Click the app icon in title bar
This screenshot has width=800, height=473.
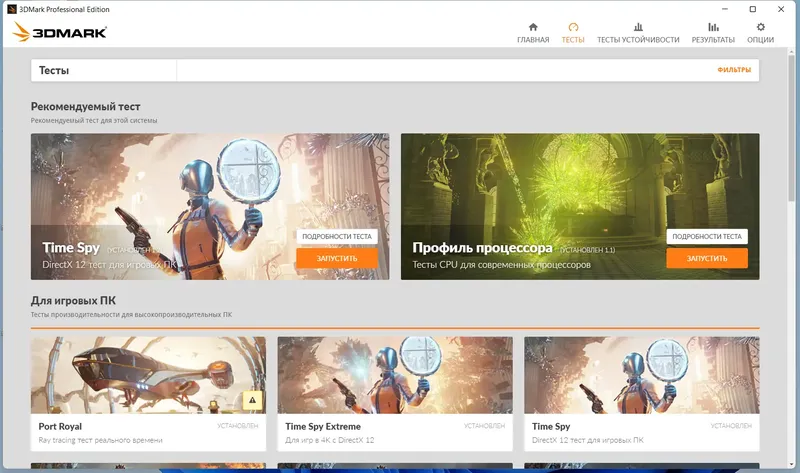pyautogui.click(x=12, y=9)
